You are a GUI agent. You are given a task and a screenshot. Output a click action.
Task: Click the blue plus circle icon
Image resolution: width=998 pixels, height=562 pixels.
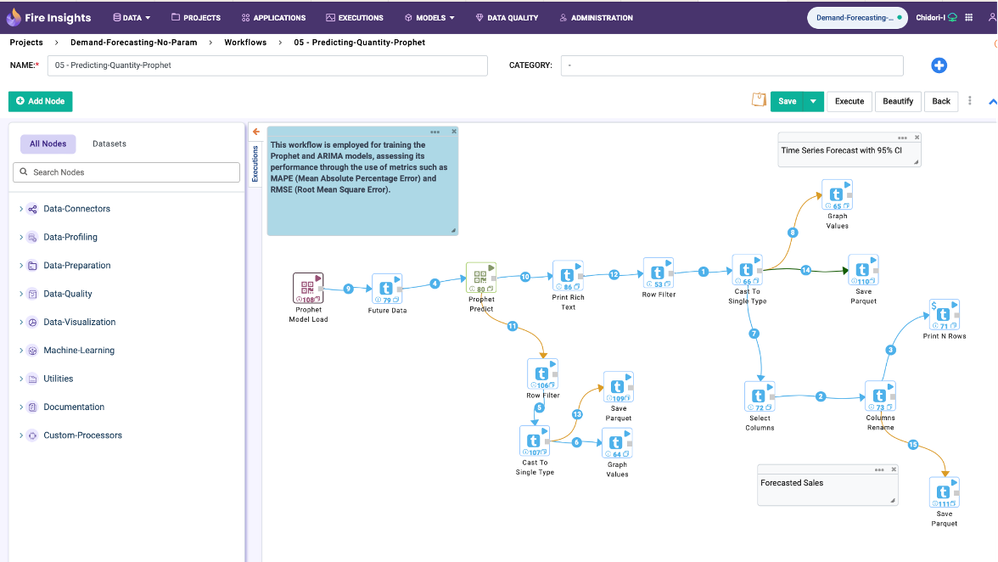(x=938, y=66)
